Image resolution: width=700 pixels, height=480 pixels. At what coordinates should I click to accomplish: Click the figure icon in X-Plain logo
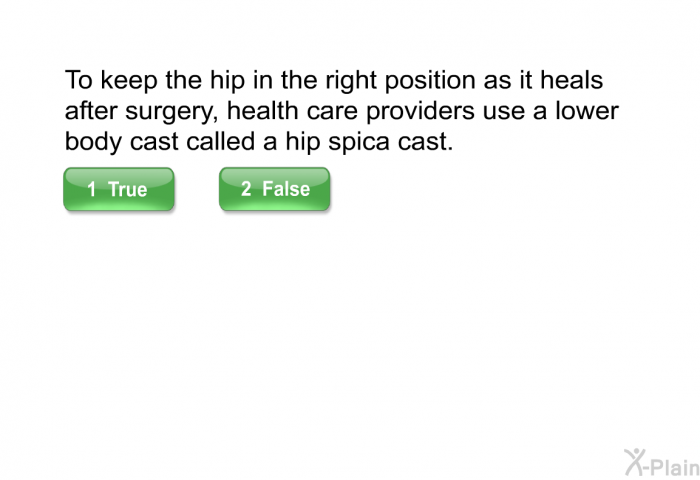[636, 460]
